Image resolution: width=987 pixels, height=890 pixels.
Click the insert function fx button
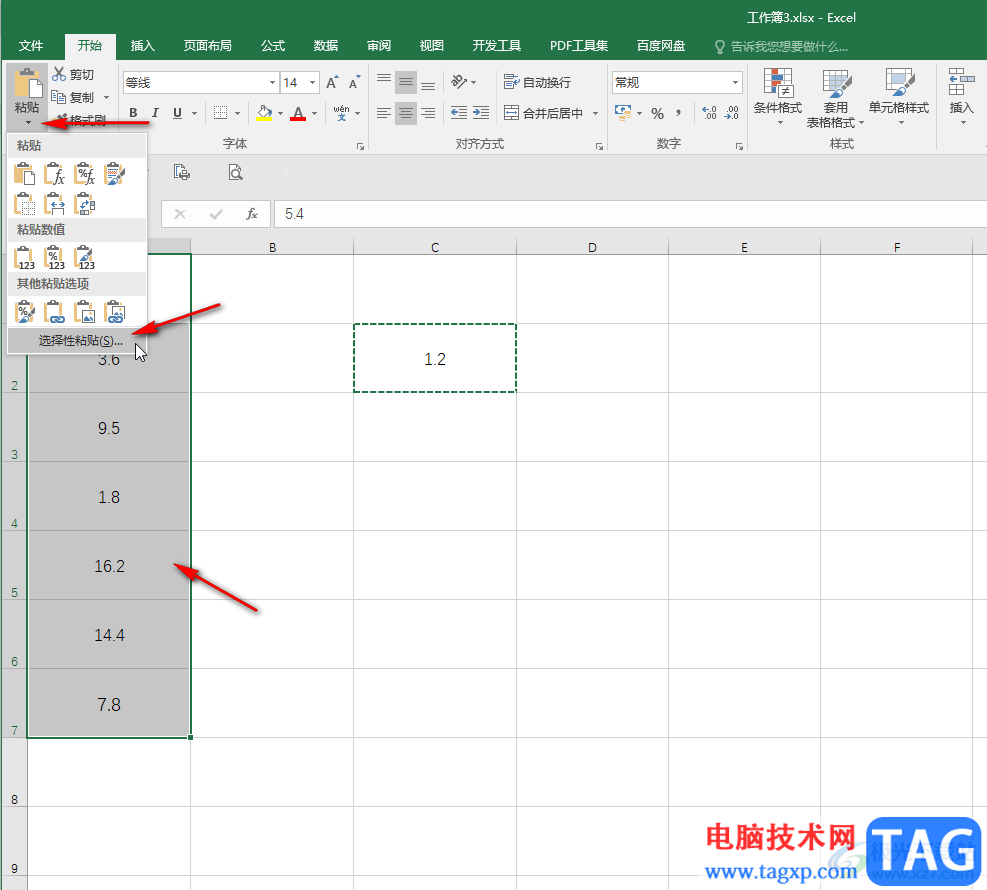pyautogui.click(x=252, y=214)
